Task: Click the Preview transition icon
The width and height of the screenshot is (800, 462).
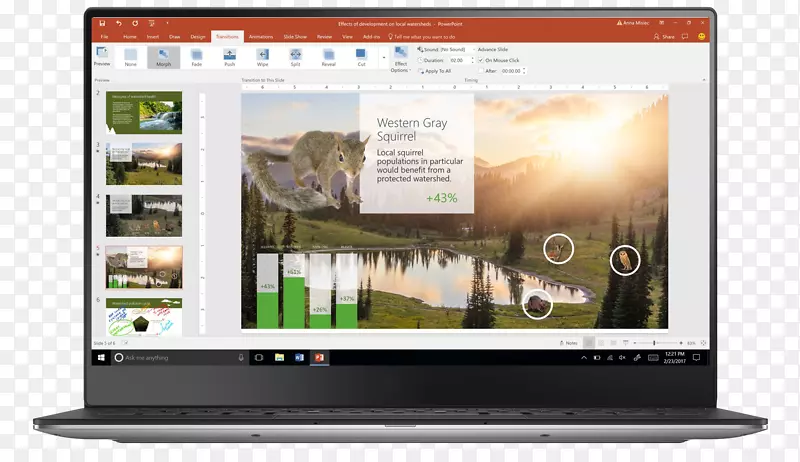Action: (102, 56)
